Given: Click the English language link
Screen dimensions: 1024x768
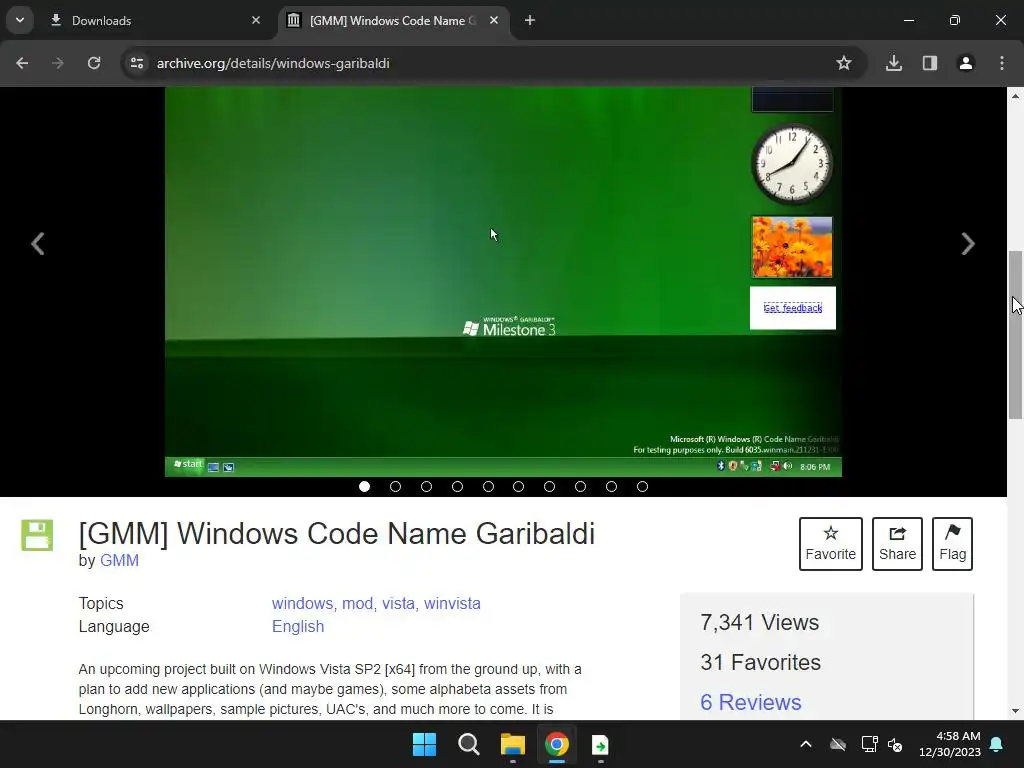Looking at the screenshot, I should pyautogui.click(x=298, y=626).
